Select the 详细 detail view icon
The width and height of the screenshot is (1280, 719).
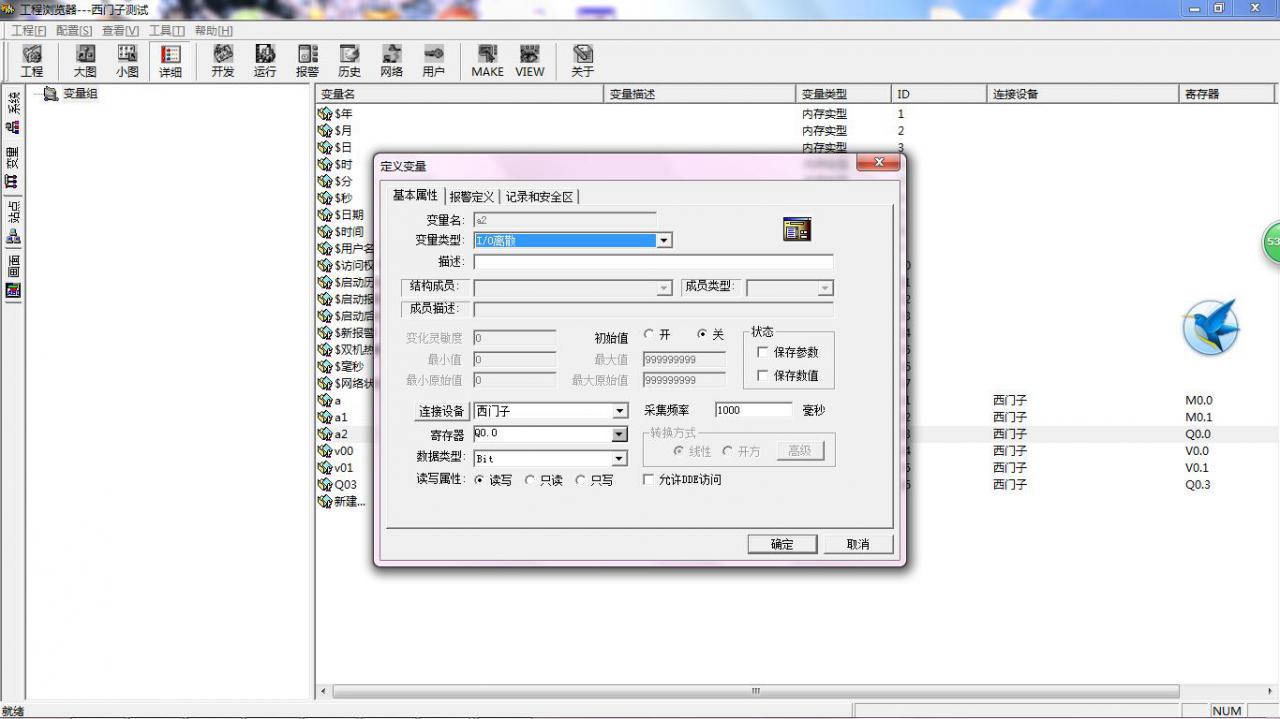(170, 60)
